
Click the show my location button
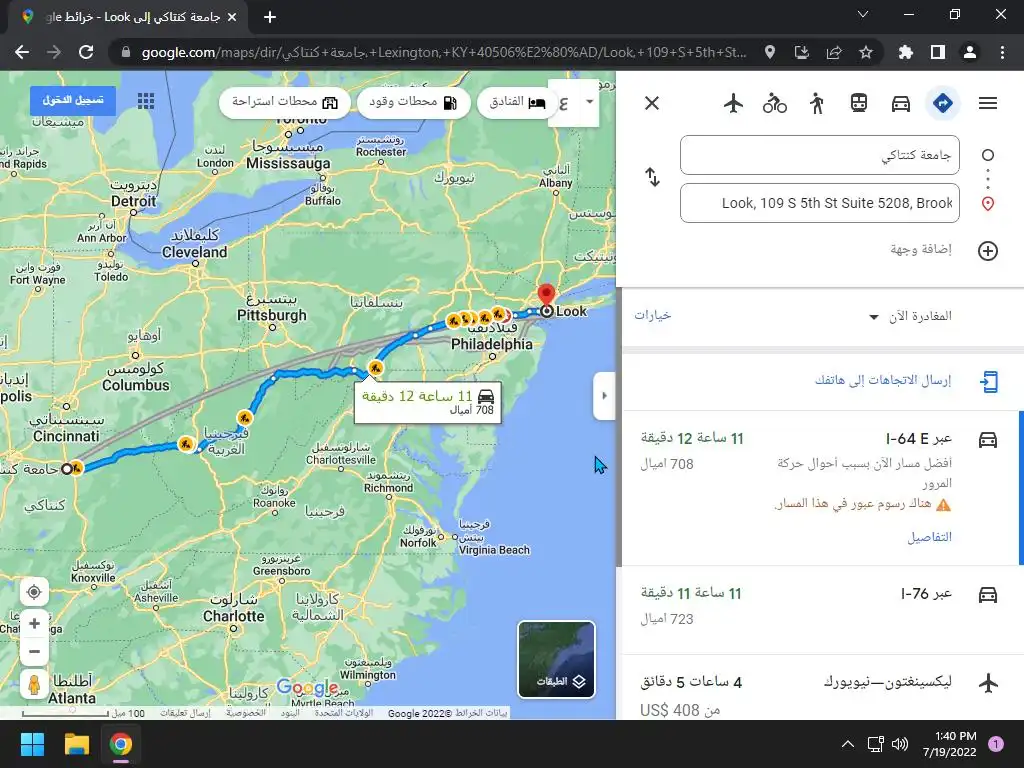pos(34,592)
